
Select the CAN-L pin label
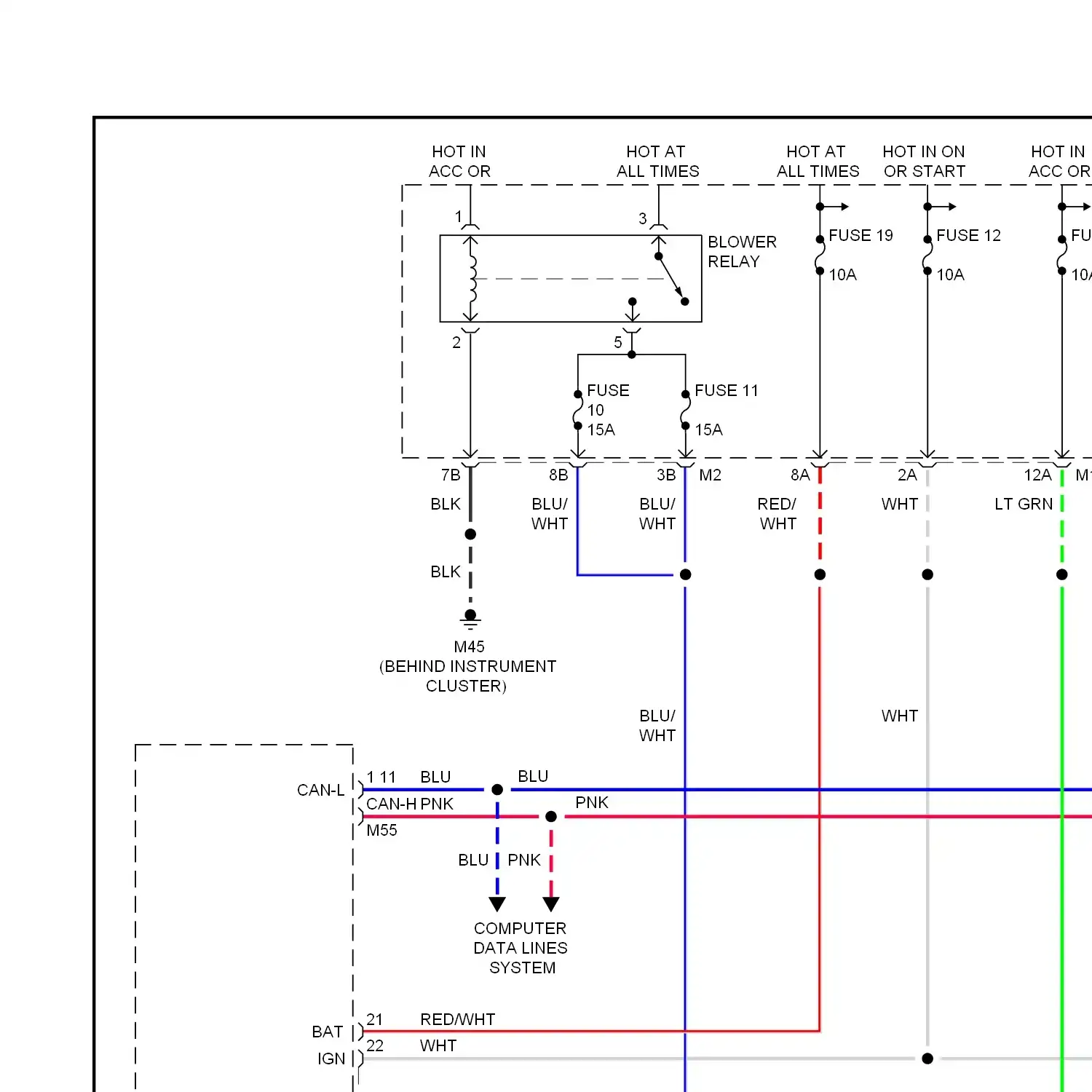[320, 790]
